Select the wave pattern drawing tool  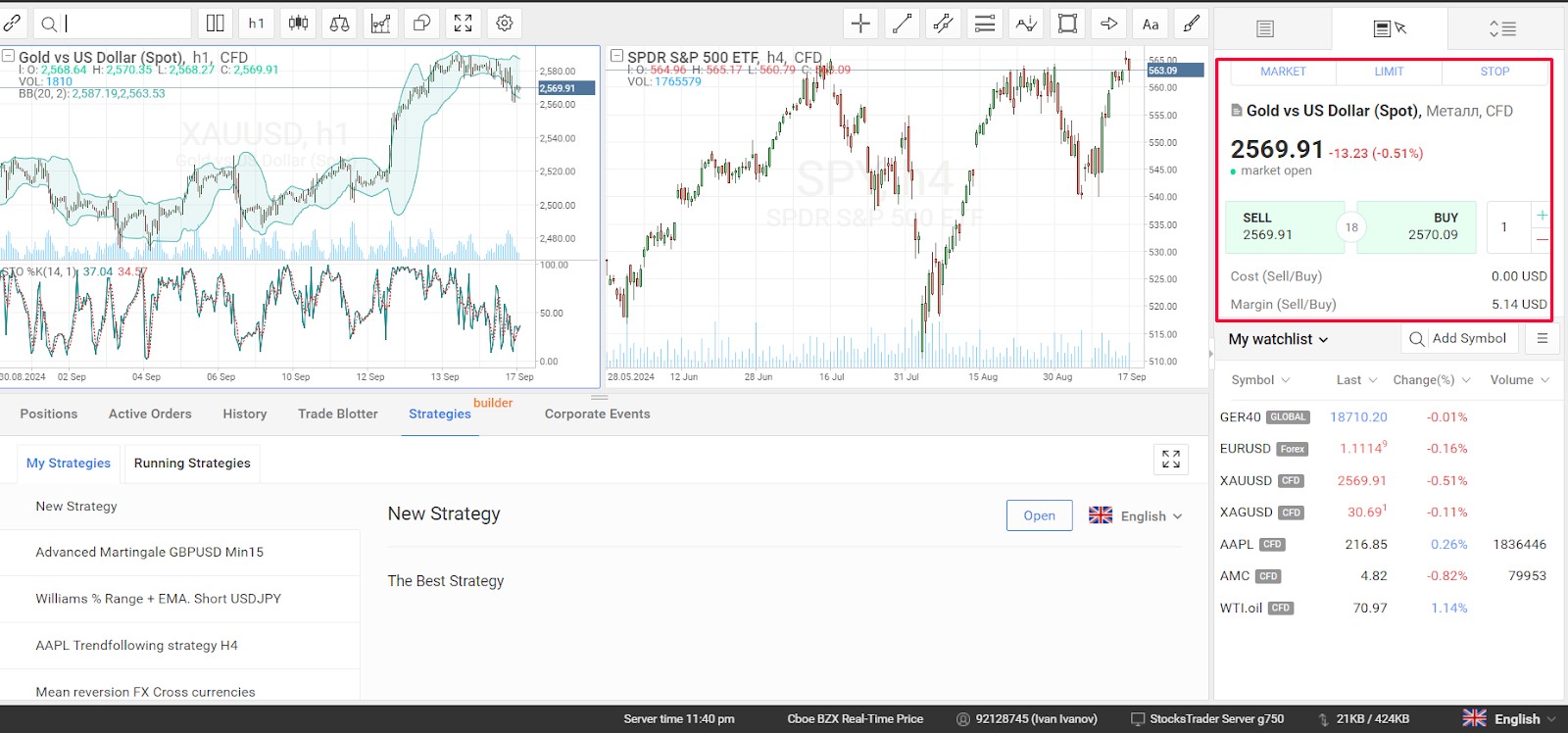(1026, 24)
